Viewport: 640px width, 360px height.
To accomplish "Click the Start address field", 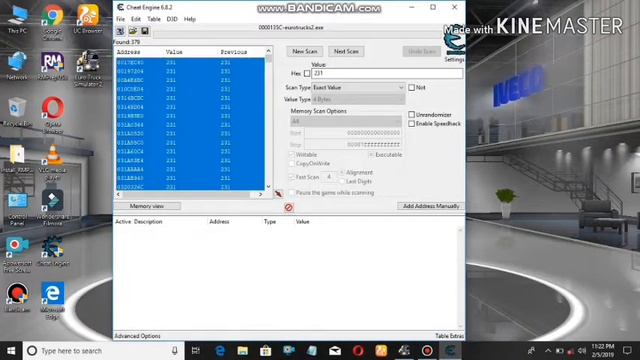I will 353,133.
